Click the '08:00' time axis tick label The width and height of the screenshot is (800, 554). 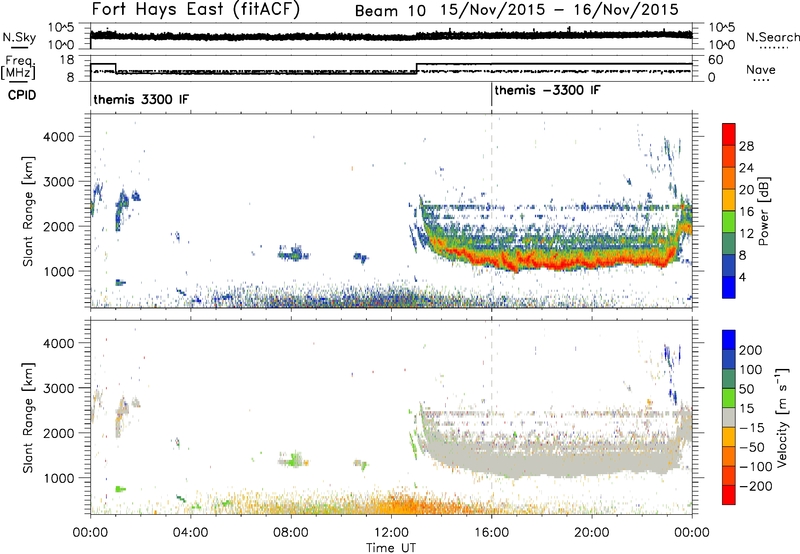pos(291,533)
